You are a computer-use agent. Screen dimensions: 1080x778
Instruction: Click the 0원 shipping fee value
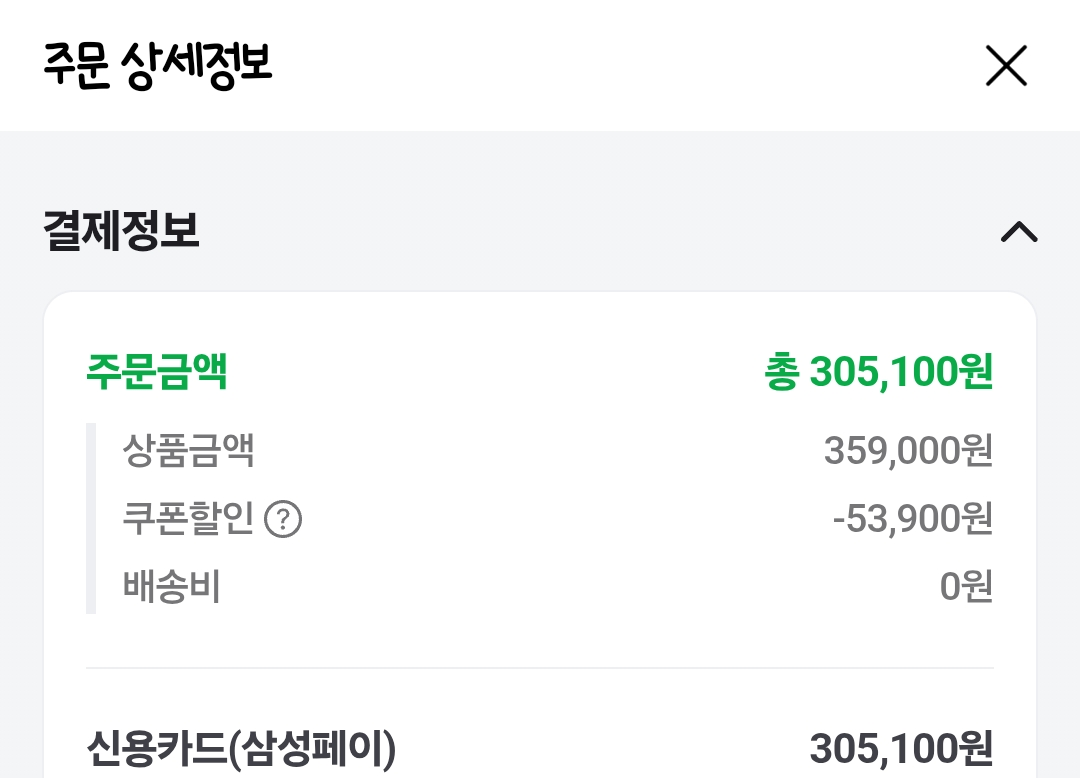(x=966, y=587)
